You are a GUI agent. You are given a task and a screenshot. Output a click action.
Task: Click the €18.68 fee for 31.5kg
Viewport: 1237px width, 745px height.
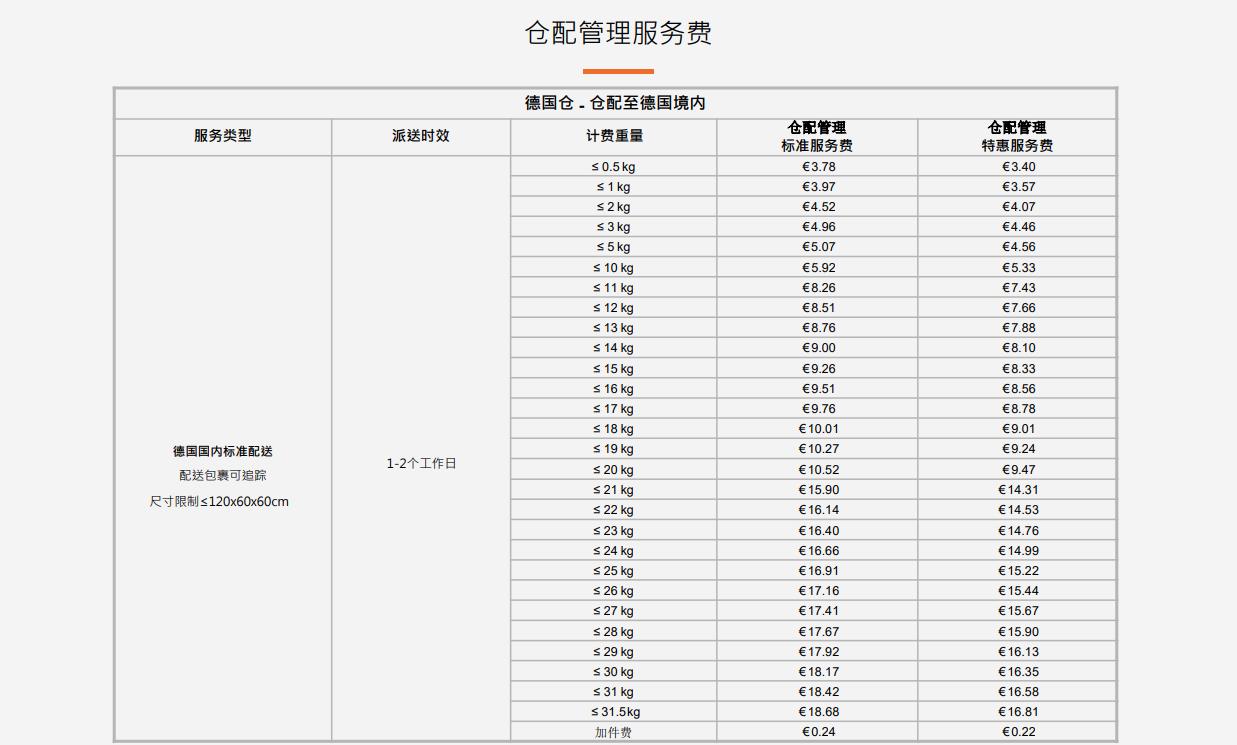point(816,711)
